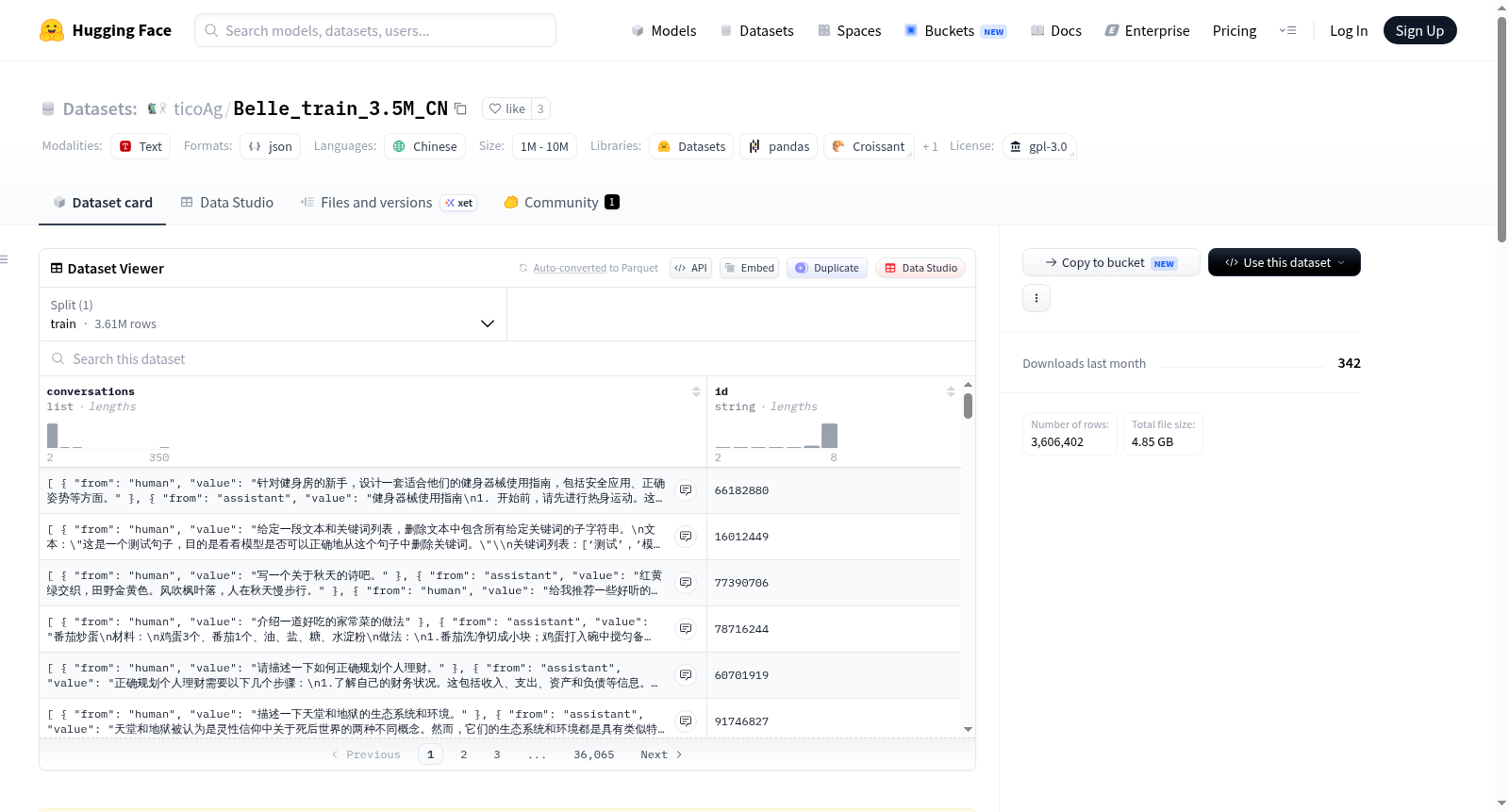Select the json format tag
This screenshot has width=1509, height=812.
[271, 146]
